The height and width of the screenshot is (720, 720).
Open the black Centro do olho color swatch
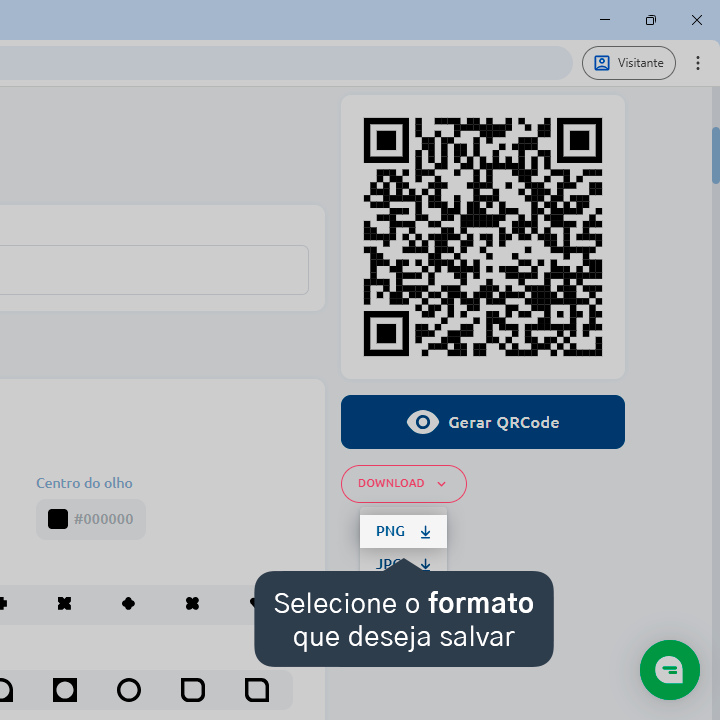(58, 519)
